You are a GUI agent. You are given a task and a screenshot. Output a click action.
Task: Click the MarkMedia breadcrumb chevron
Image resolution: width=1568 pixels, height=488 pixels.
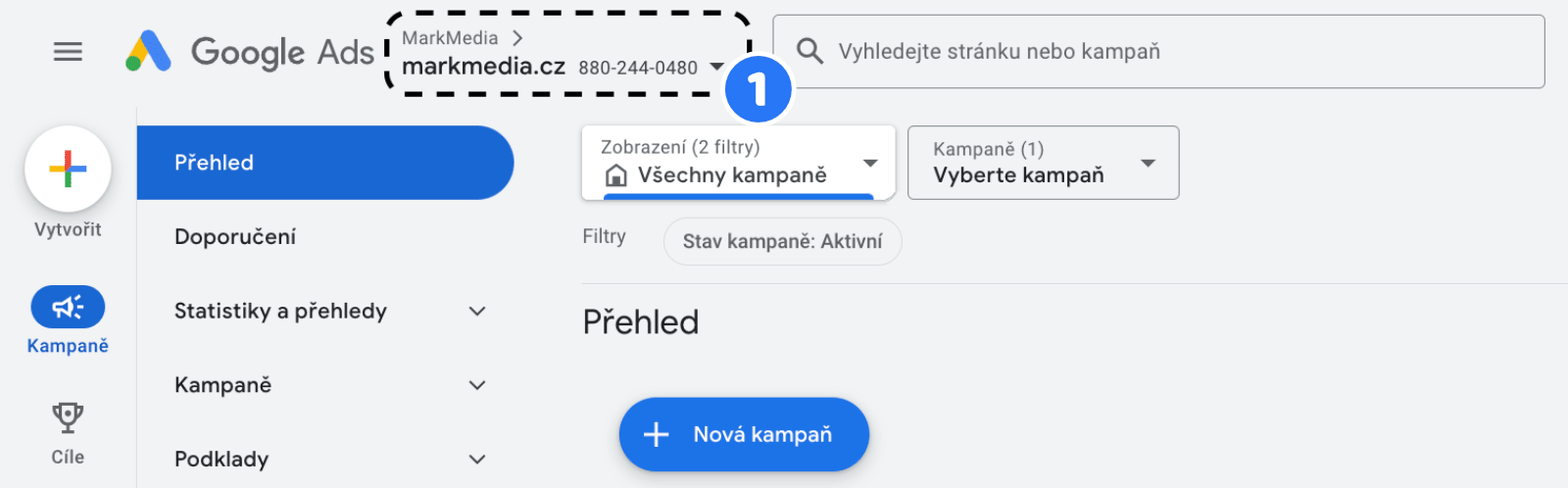(x=517, y=38)
